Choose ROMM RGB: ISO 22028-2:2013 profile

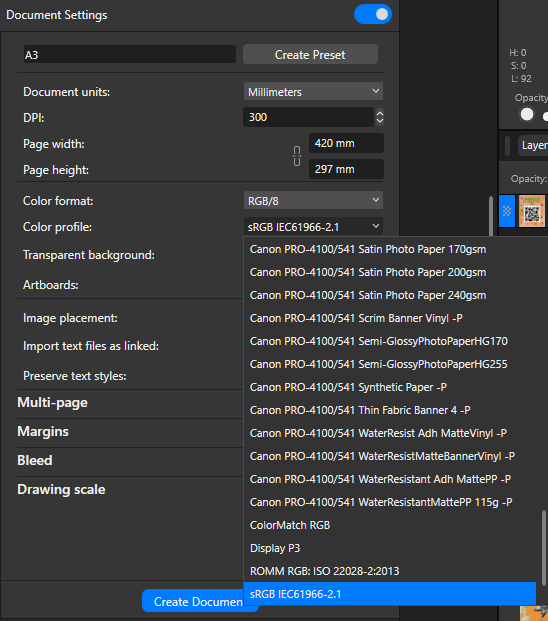pyautogui.click(x=390, y=571)
